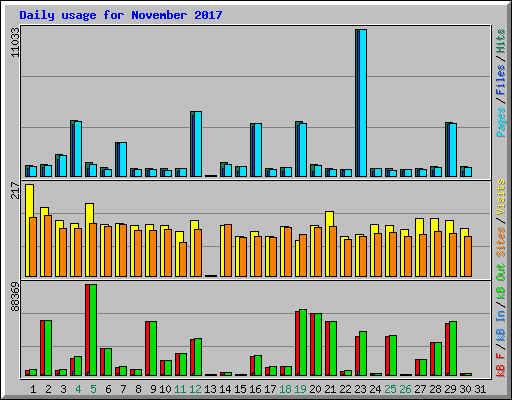The width and height of the screenshot is (512, 400).
Task: Select green weekend day label "11"
Action: (x=180, y=389)
